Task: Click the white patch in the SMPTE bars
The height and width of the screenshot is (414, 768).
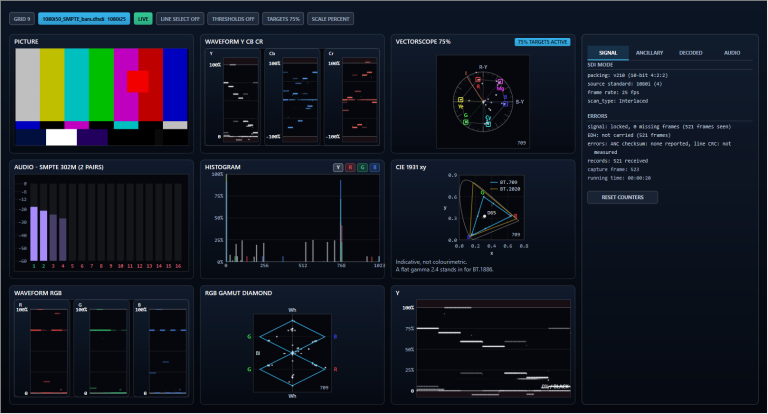Action: 61,137
